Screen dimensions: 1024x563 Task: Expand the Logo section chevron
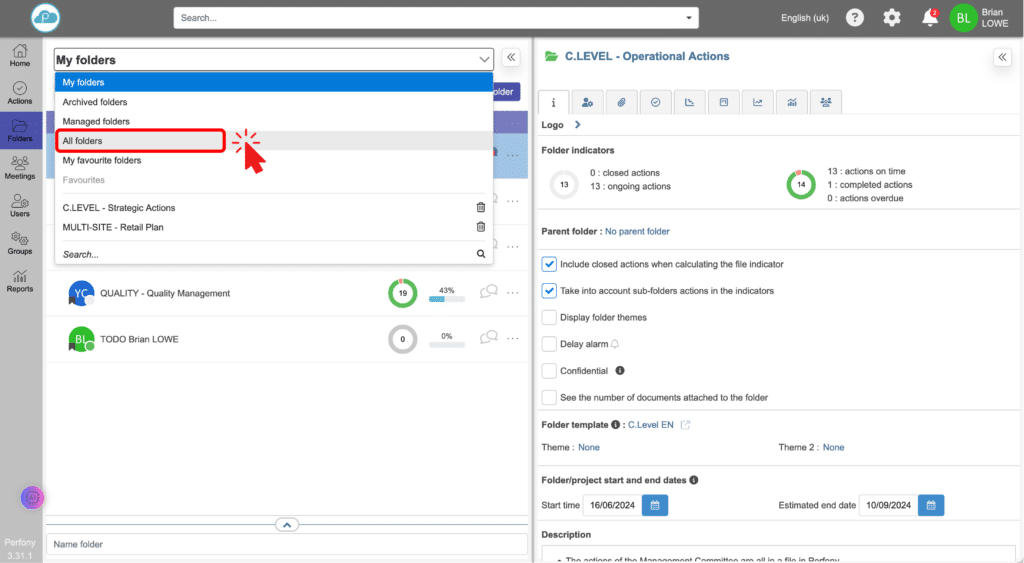click(x=577, y=125)
